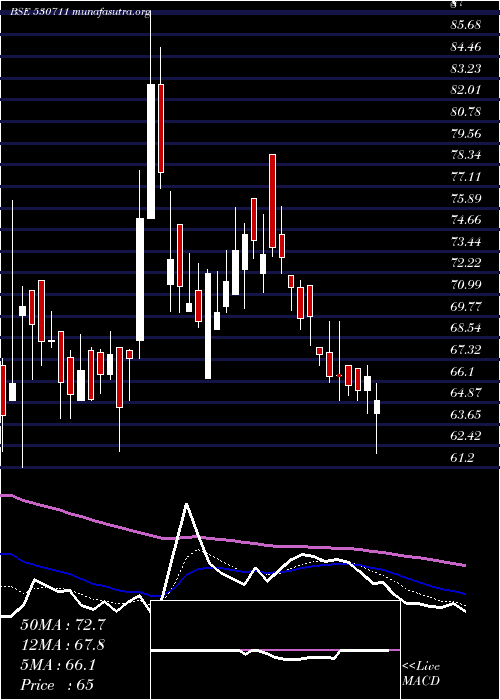The height and width of the screenshot is (700, 500).
Task: Select the 72.22 price axis label
Action: [x=466, y=263]
